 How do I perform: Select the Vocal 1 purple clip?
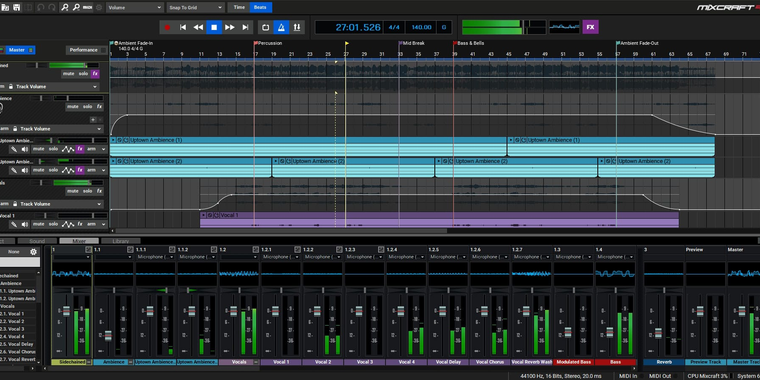point(439,220)
